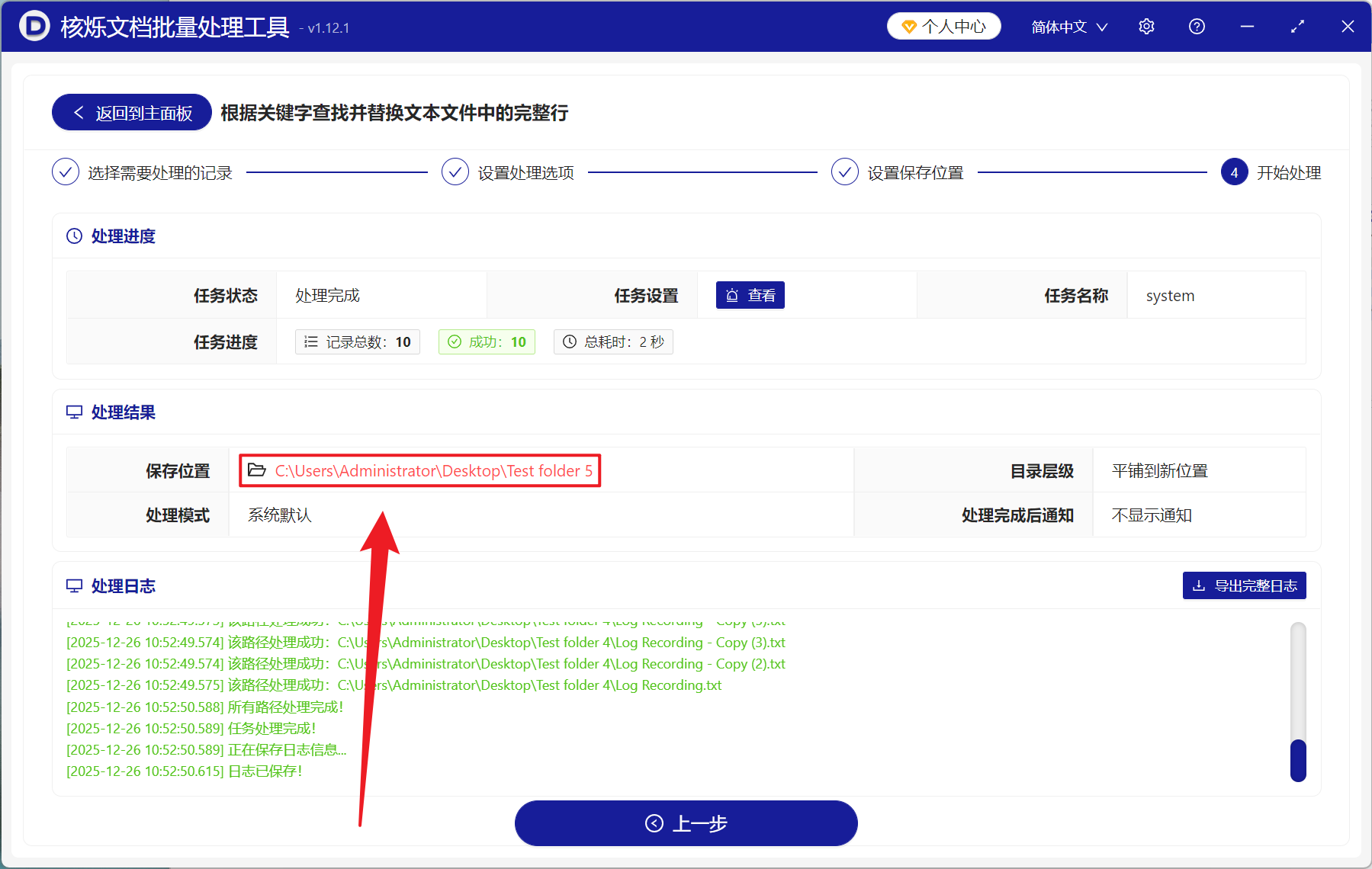
Task: Click the clock icon beside 处理进度
Action: 73,236
